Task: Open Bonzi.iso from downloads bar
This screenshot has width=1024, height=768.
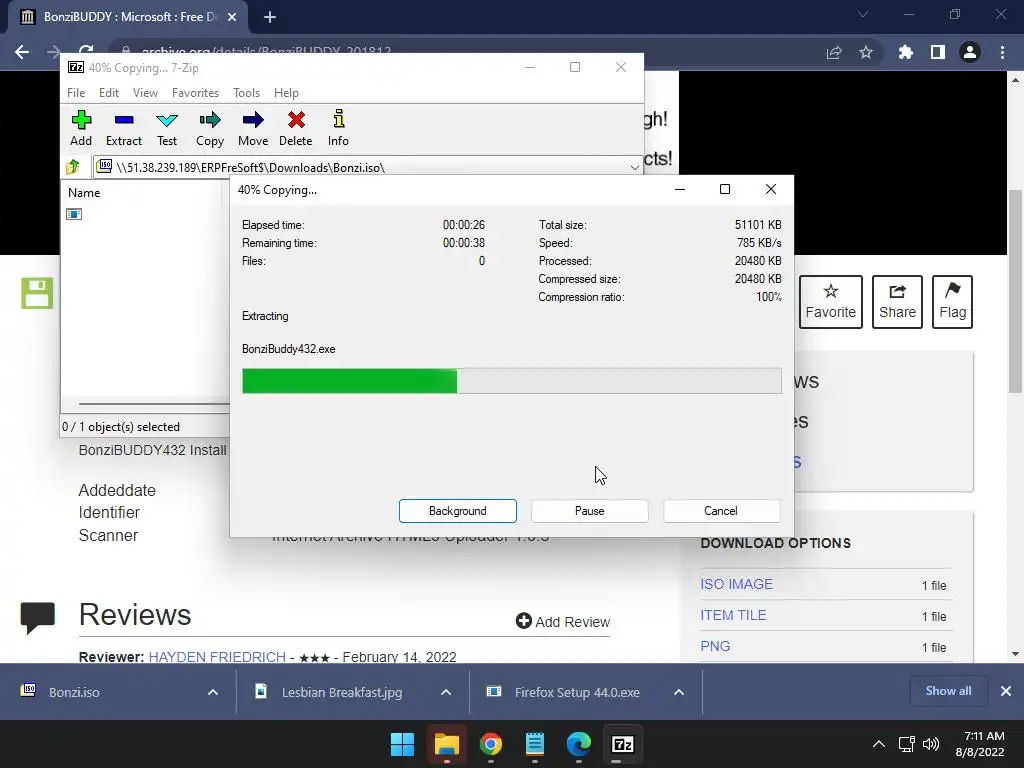Action: click(x=74, y=692)
